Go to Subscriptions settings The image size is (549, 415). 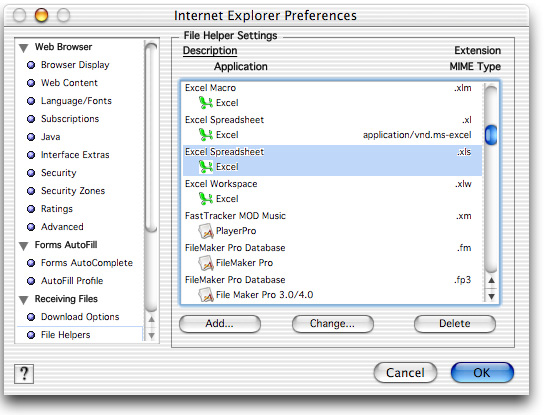[x=70, y=119]
